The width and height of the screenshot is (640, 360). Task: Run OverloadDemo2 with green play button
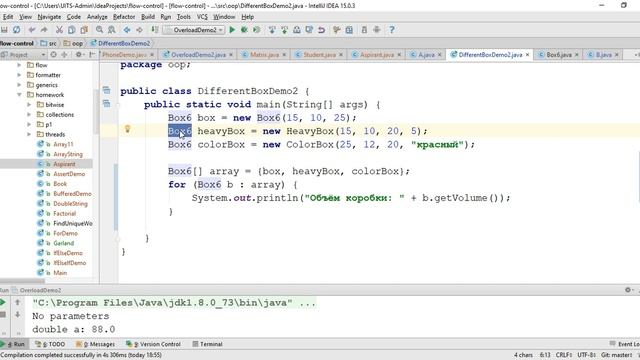[x=232, y=30]
